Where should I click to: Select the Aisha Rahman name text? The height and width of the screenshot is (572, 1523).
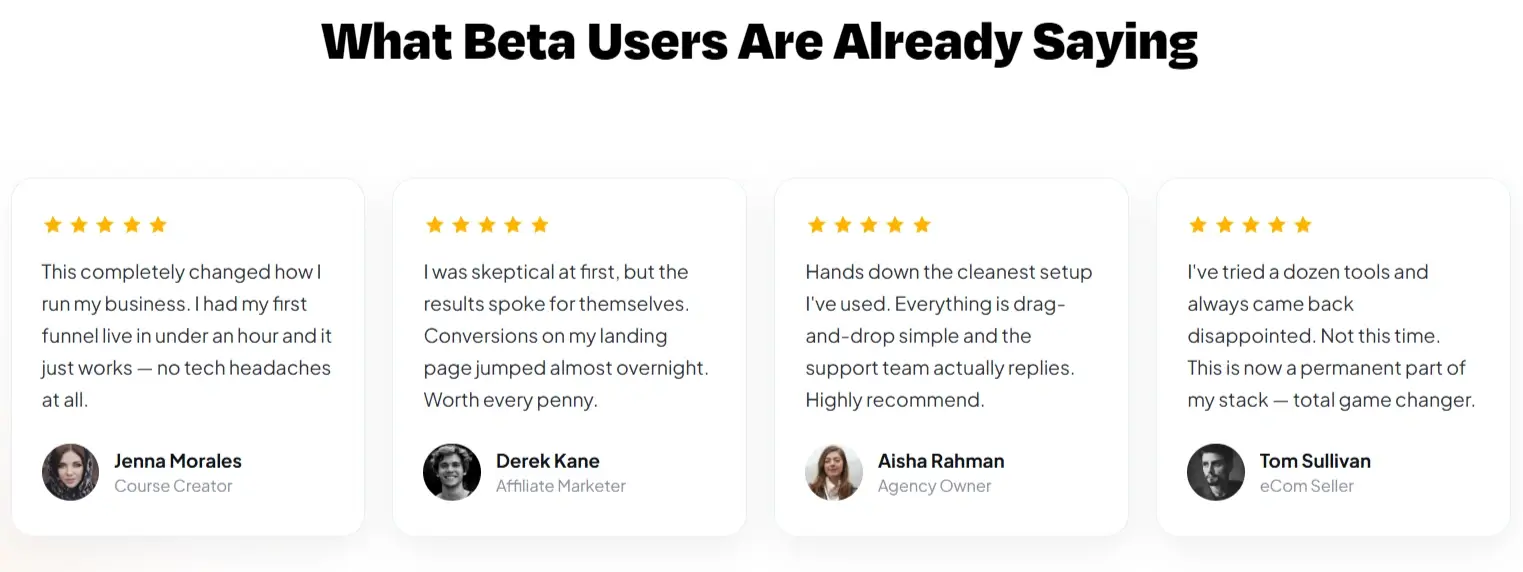point(941,461)
